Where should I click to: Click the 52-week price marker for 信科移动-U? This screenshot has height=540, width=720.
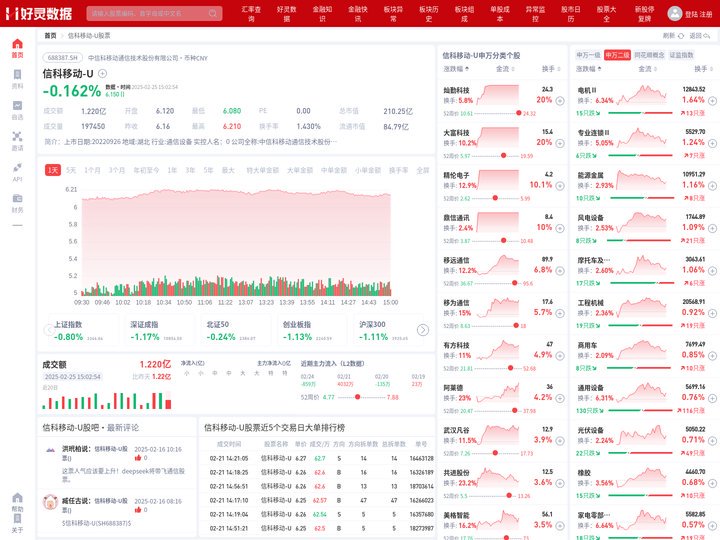[357, 397]
